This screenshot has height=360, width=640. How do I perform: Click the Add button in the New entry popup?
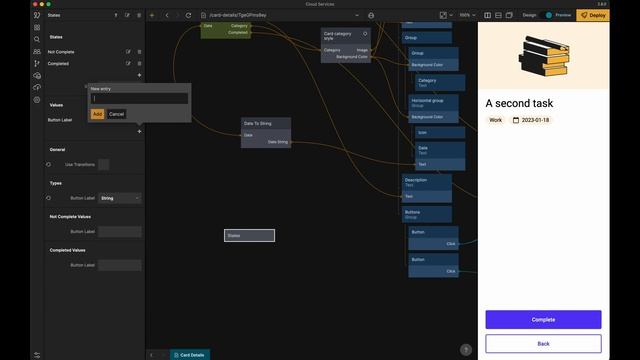97,114
